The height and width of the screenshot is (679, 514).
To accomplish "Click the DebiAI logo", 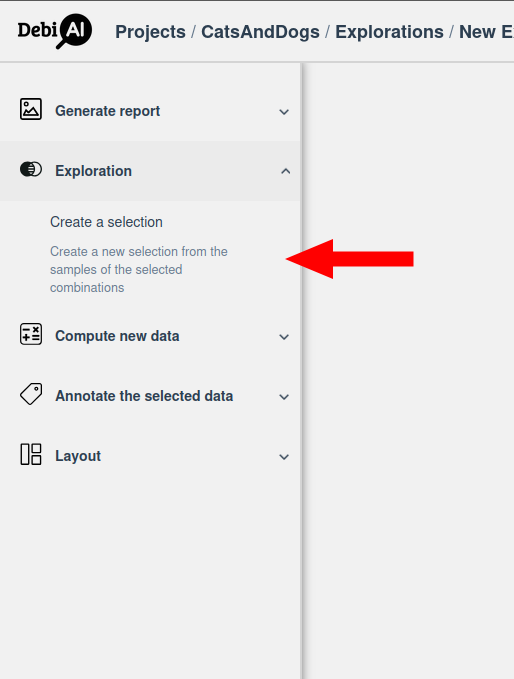I will 55,31.
